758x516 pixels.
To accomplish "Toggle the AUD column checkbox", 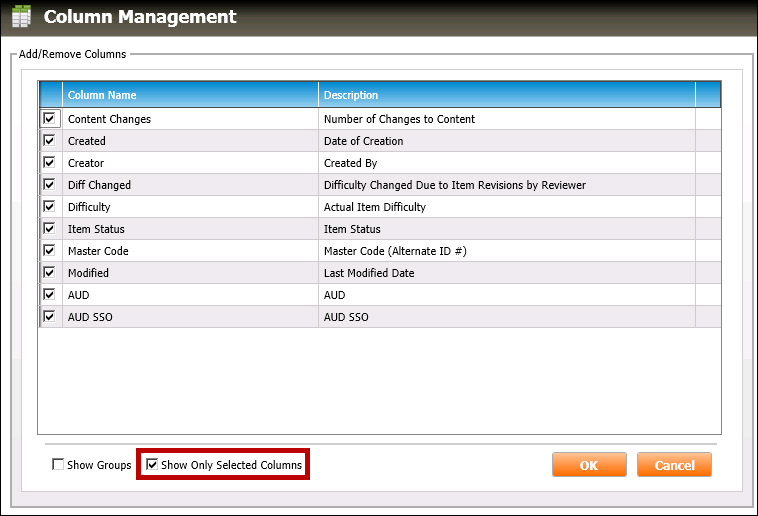I will 49,295.
